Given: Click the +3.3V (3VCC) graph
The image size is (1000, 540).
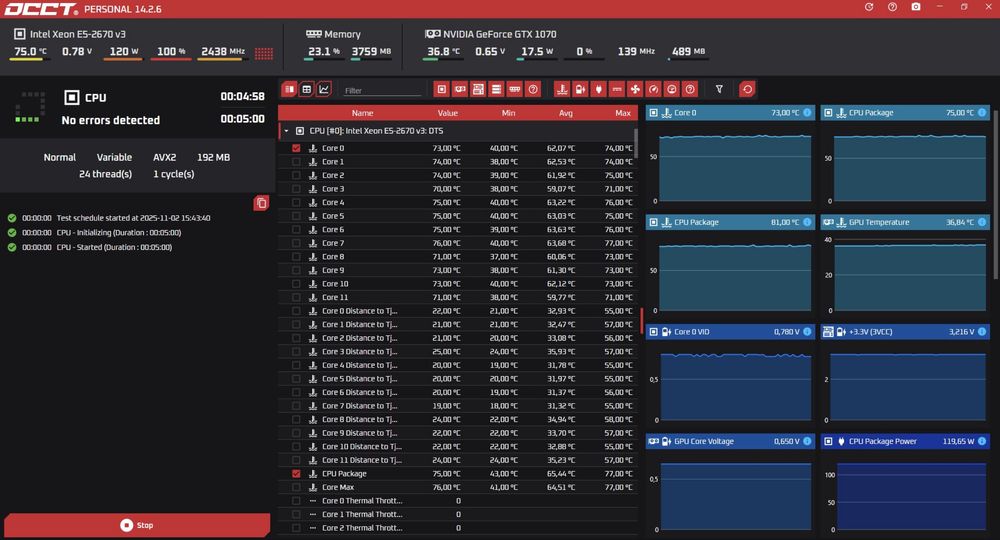Looking at the screenshot, I should 908,386.
